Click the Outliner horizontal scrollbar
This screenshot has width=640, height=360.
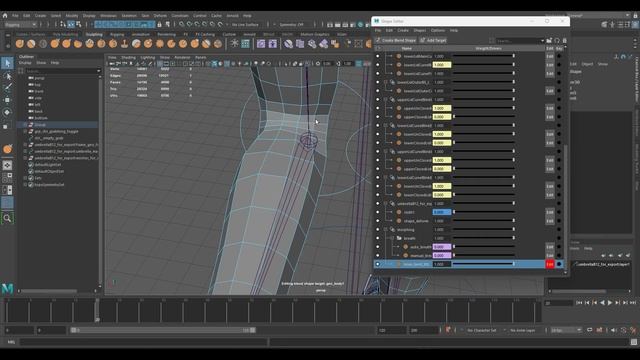click(x=49, y=291)
